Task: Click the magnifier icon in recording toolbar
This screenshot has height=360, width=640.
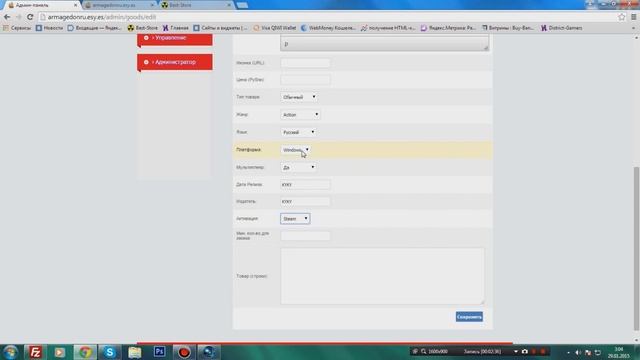Action: point(424,351)
